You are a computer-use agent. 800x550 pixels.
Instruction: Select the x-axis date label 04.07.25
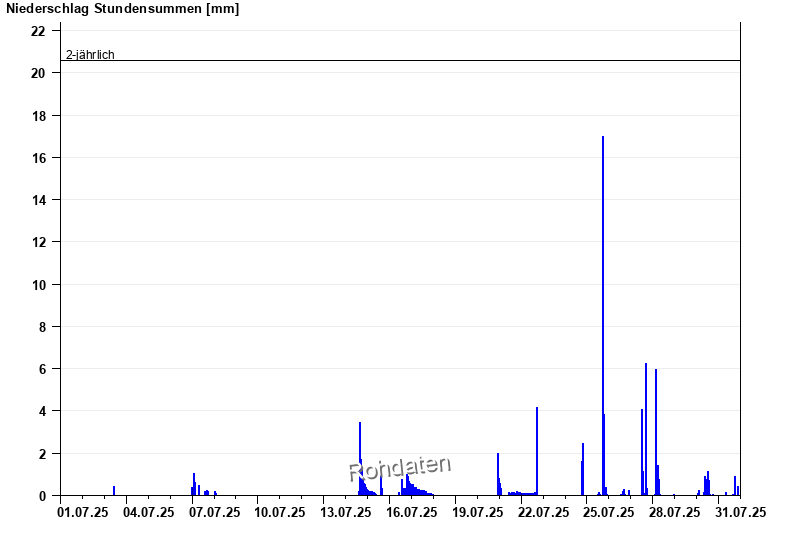click(149, 513)
